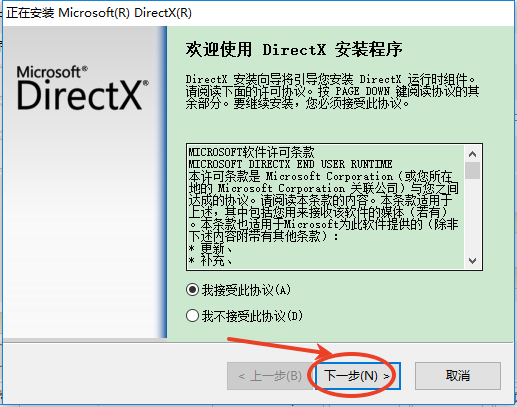Click window title "正在安装 Microsoft(R) DirectX(R)"

(99, 13)
